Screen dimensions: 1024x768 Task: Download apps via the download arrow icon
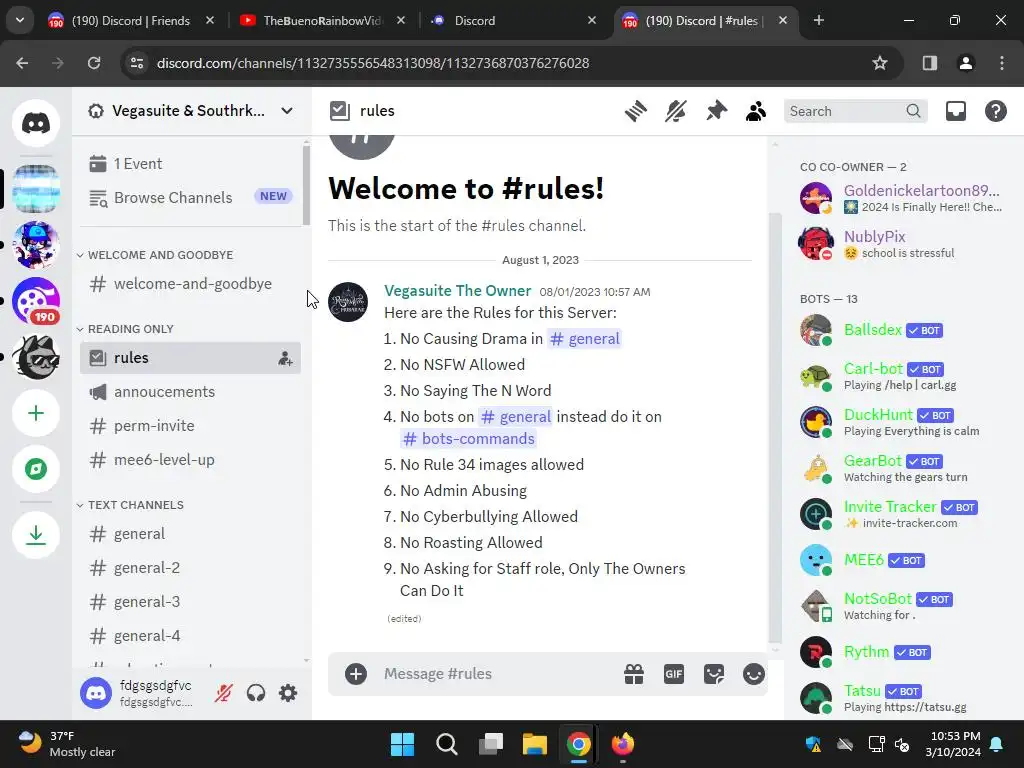coord(36,536)
